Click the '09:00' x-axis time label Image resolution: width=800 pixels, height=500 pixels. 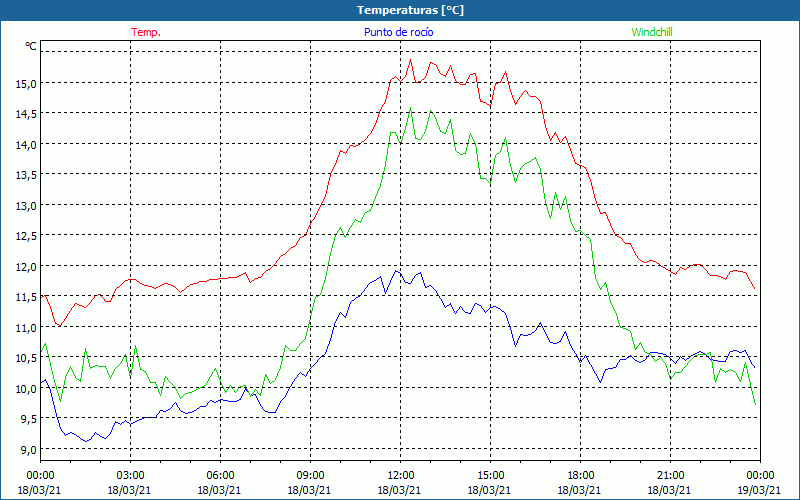(310, 476)
